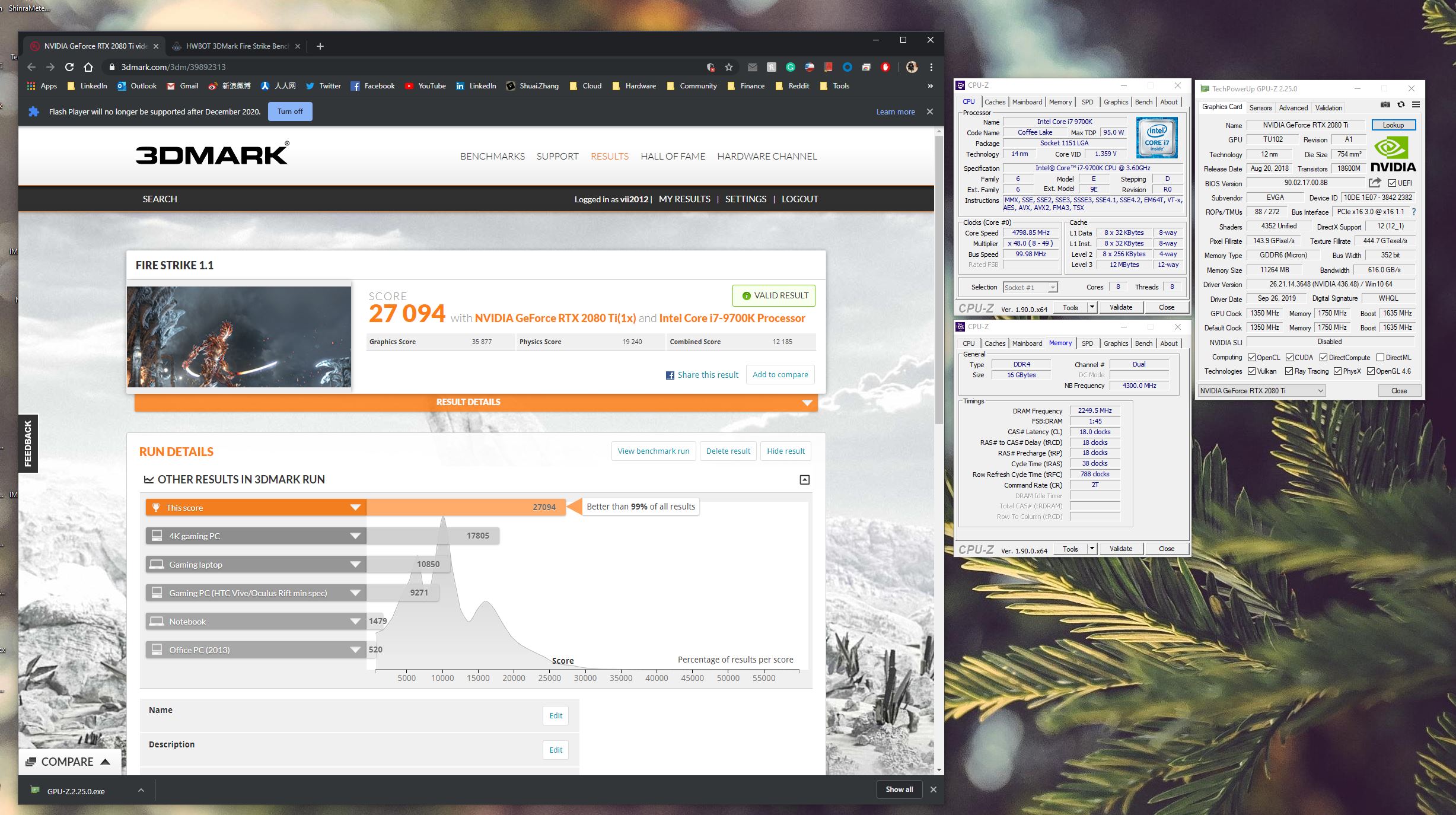The image size is (1456, 815).
Task: Switch to HWBOT 3DMark Fire Strike Chrome tab
Action: pos(236,46)
